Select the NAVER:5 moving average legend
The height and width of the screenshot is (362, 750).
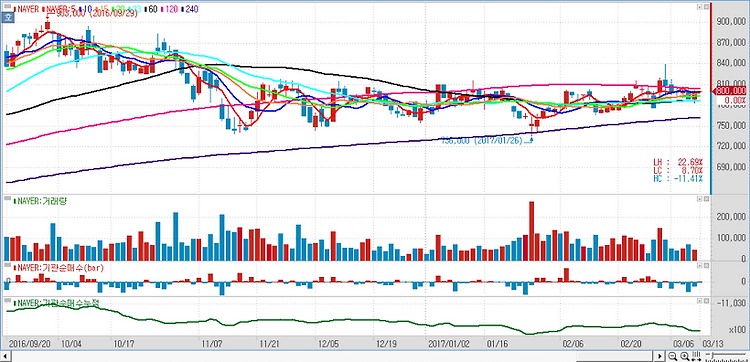point(59,9)
